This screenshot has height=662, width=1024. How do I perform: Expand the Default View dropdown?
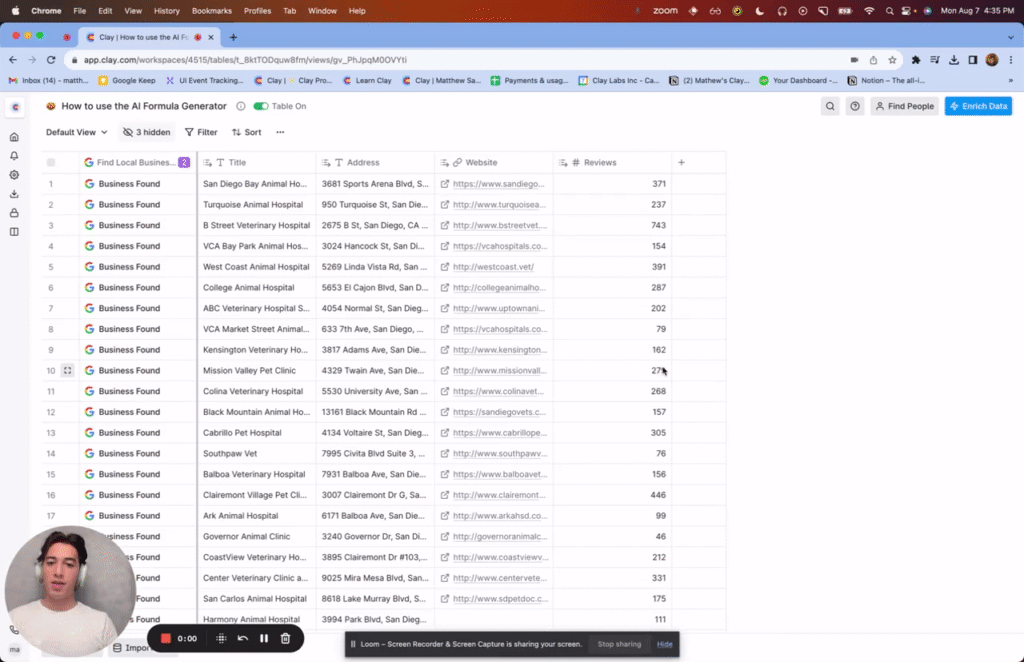click(77, 132)
